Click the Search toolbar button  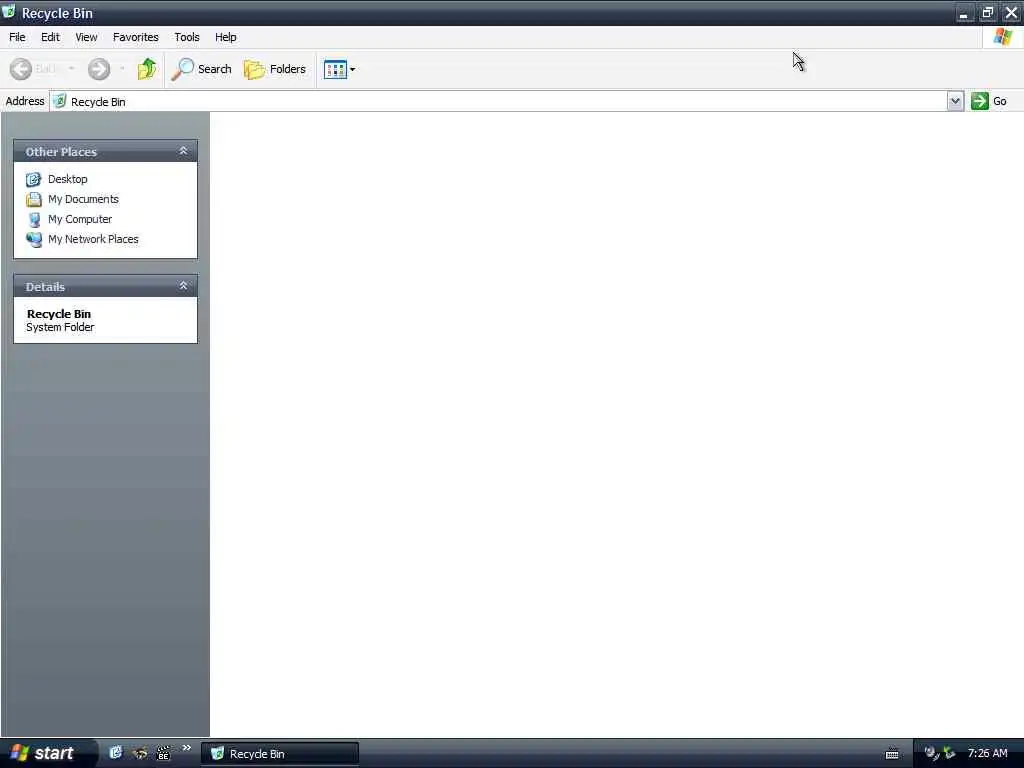click(201, 69)
